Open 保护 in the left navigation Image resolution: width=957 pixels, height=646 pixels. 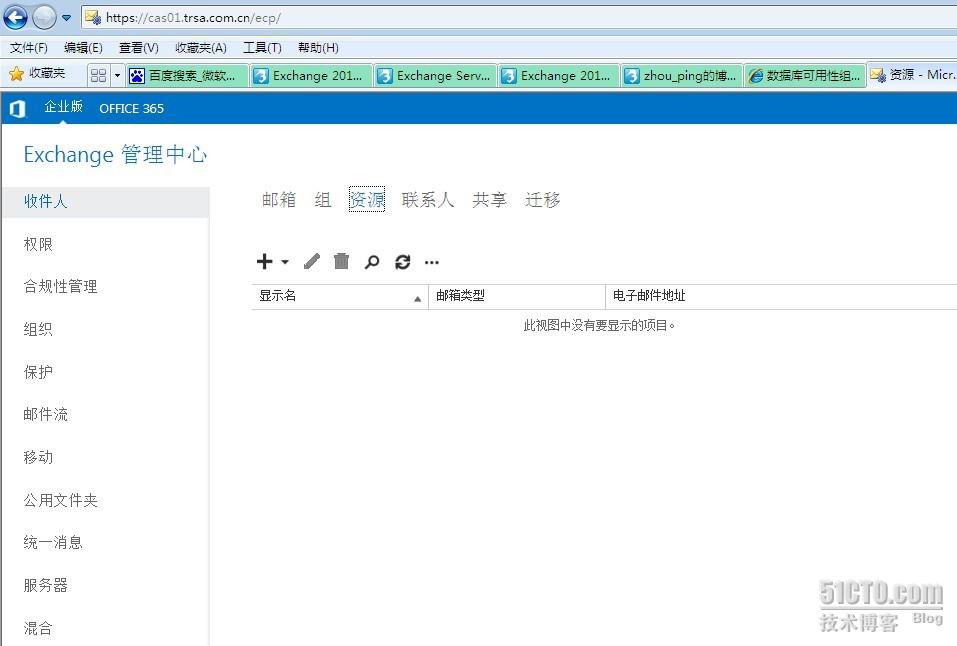click(38, 372)
